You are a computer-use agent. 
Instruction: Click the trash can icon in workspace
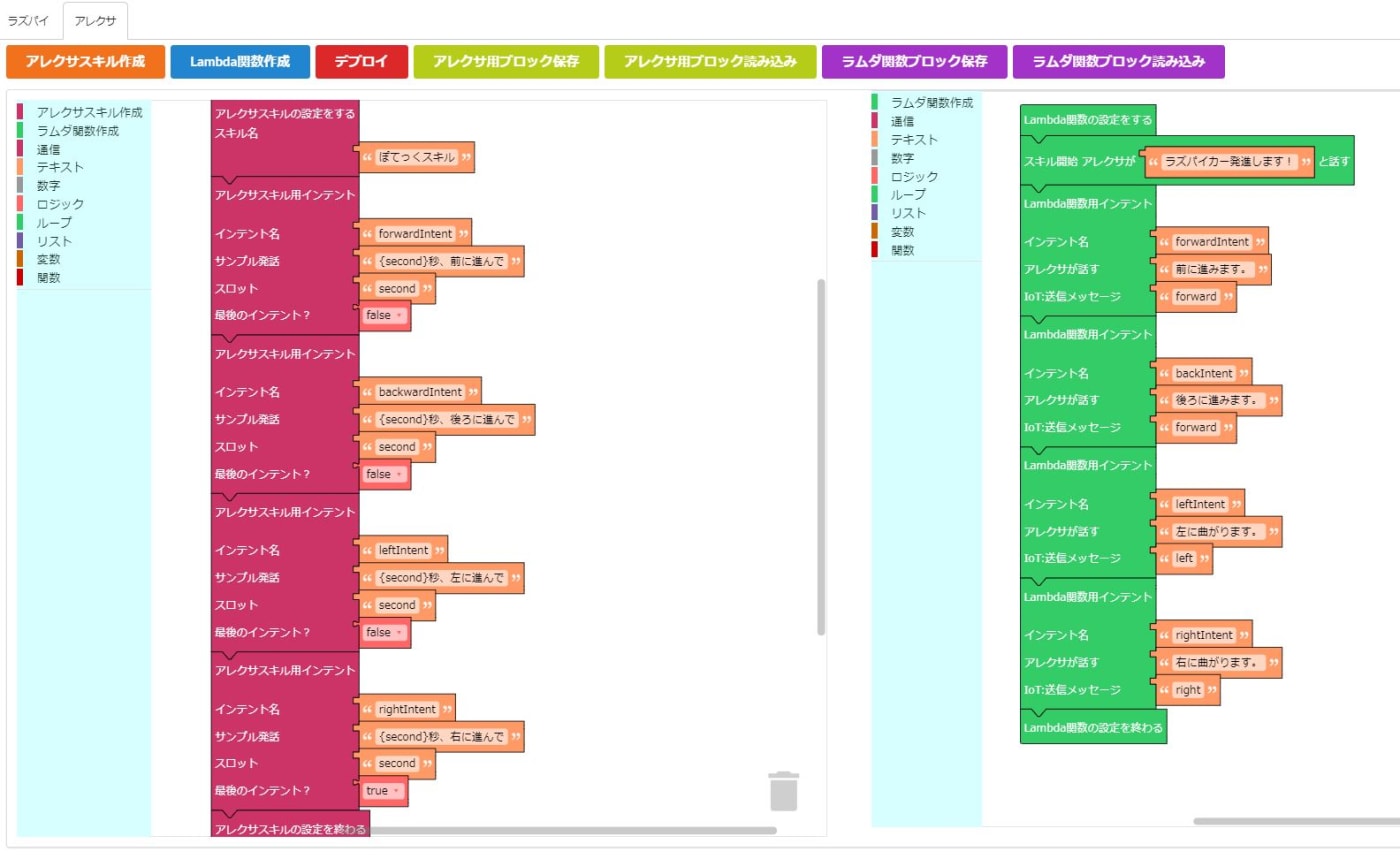tap(783, 790)
